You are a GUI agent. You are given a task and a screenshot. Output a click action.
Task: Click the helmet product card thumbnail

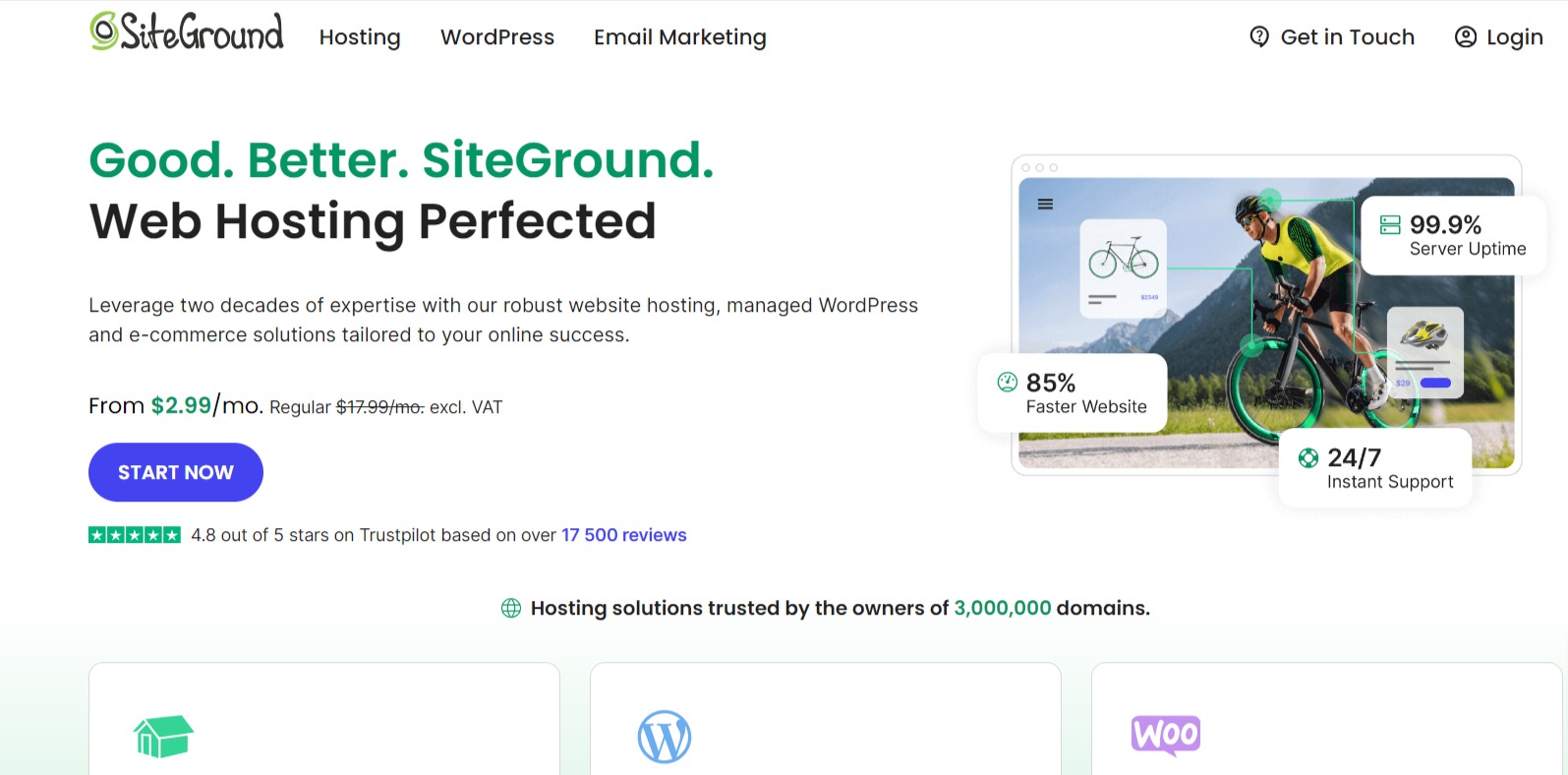coord(1425,335)
